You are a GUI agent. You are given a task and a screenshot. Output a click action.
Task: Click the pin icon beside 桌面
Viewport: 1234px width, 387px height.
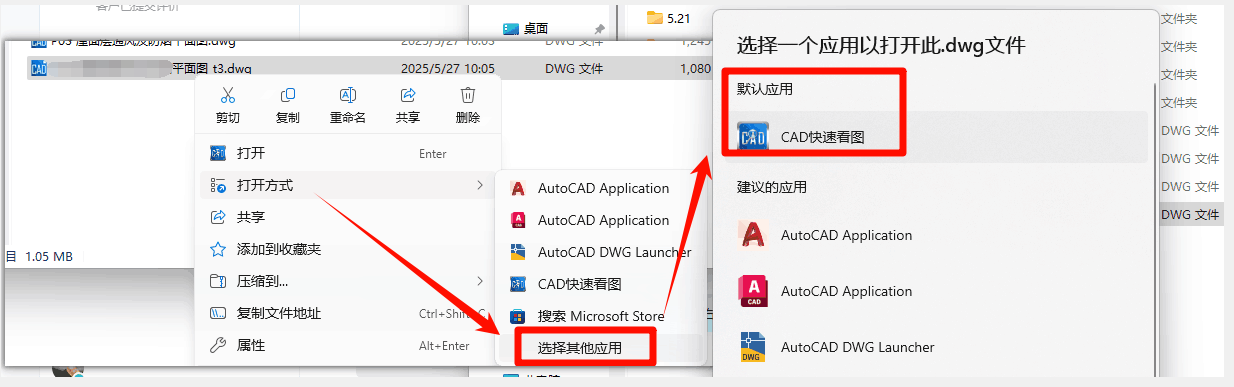tap(599, 29)
